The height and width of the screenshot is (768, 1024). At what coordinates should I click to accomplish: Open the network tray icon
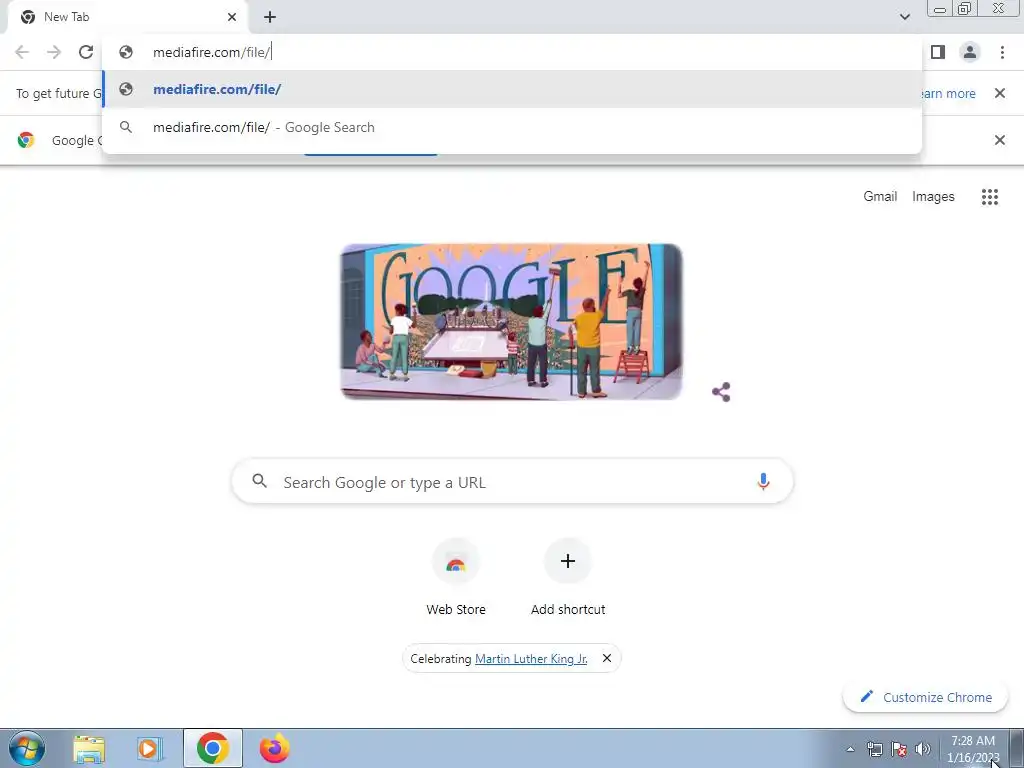[874, 749]
